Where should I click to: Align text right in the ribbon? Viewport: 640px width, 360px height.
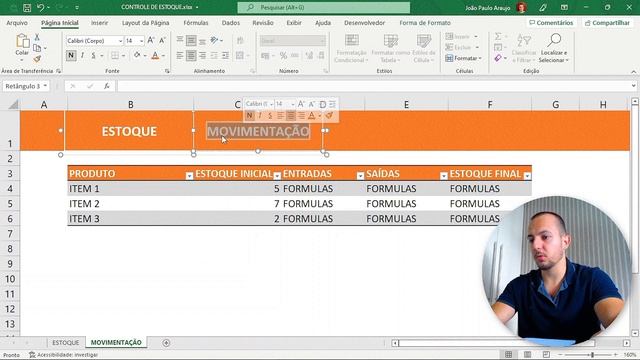[202, 56]
